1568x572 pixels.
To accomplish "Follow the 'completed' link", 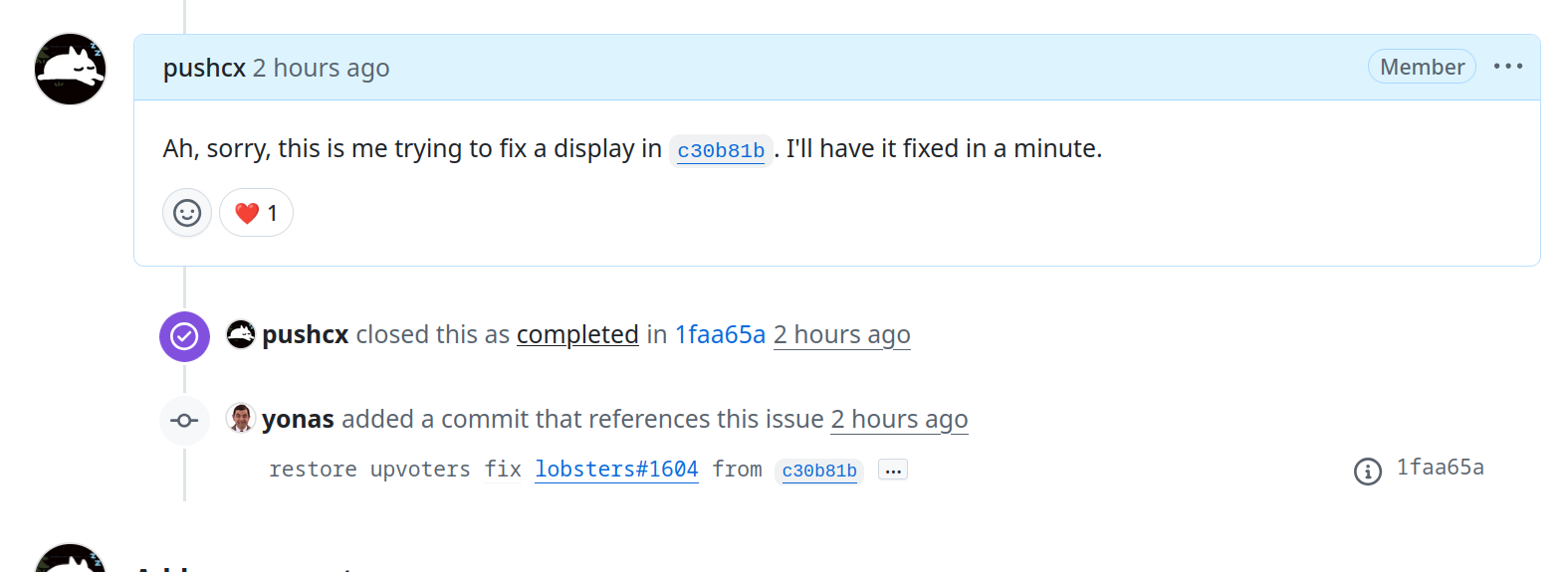I will [x=577, y=334].
